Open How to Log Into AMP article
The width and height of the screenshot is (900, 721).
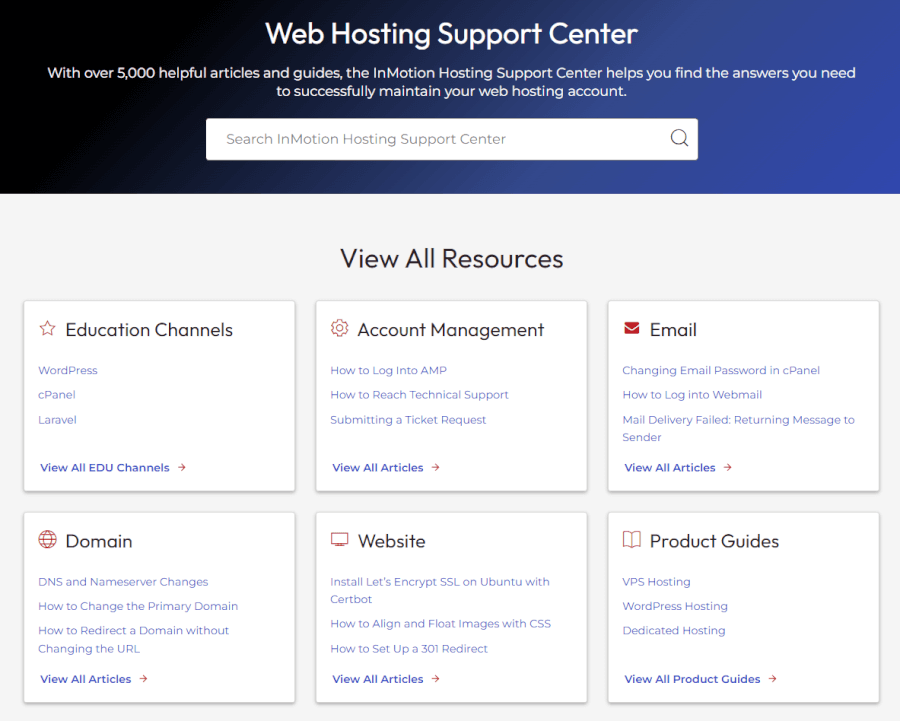pos(389,370)
